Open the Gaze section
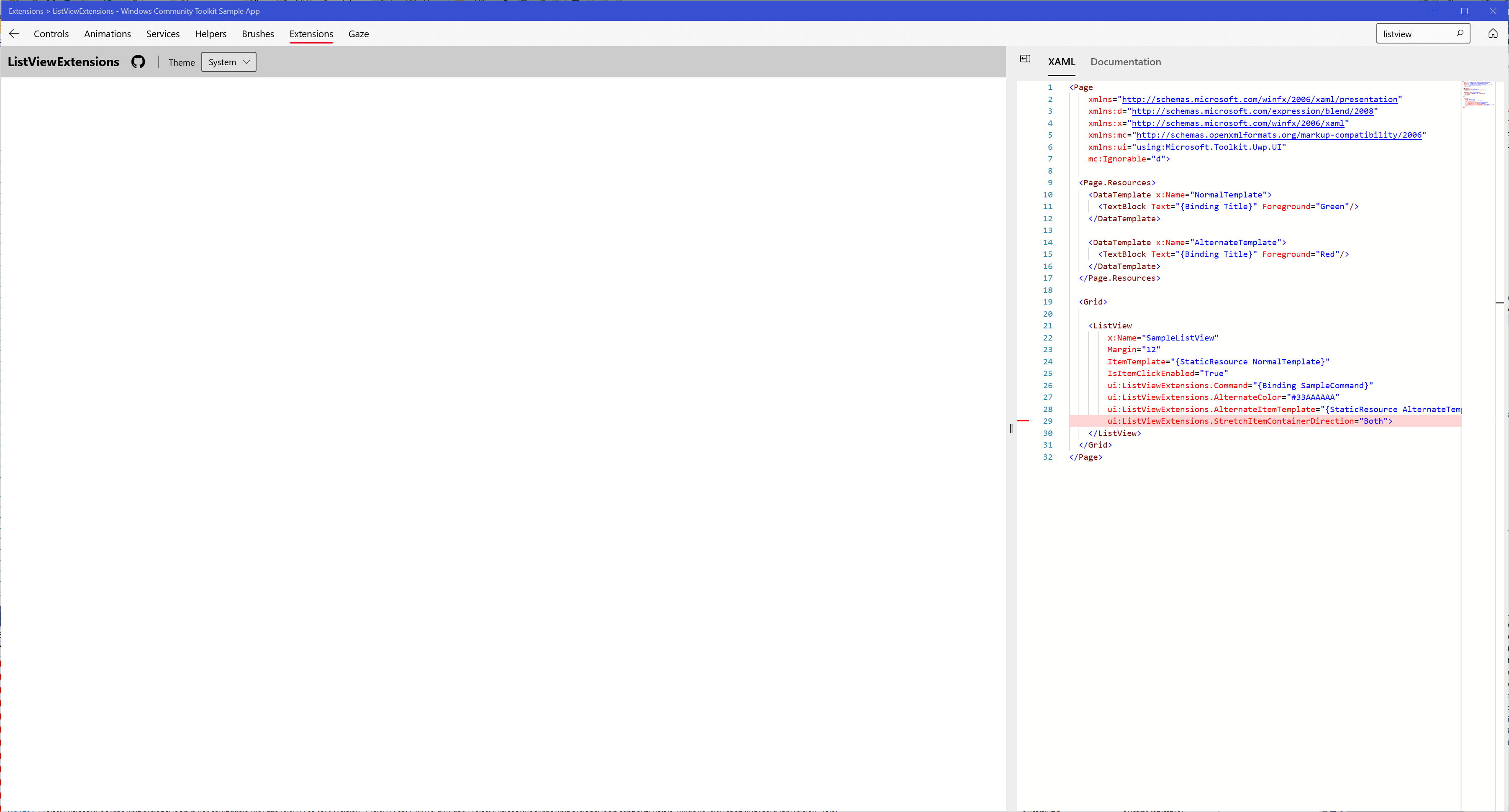 coord(359,33)
